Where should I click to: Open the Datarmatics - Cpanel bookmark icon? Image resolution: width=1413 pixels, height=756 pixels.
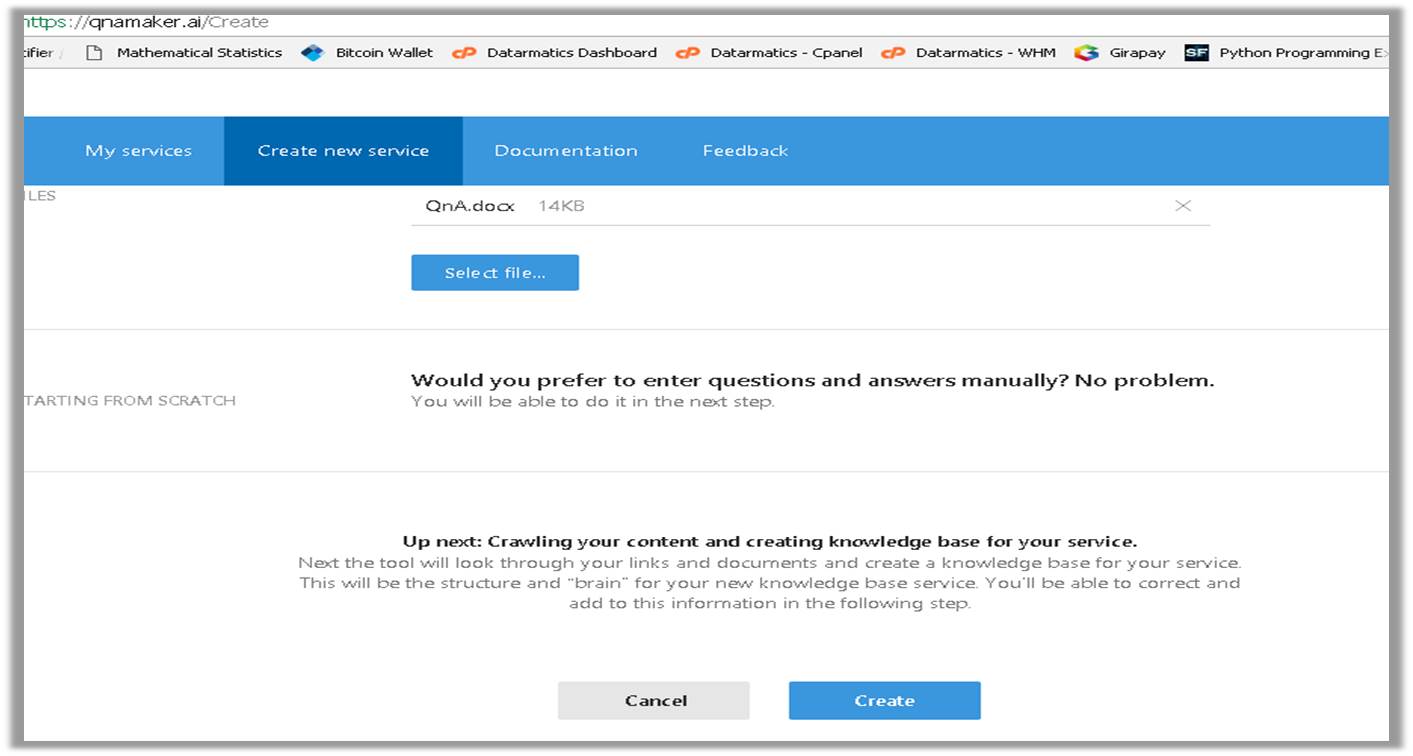tap(687, 53)
